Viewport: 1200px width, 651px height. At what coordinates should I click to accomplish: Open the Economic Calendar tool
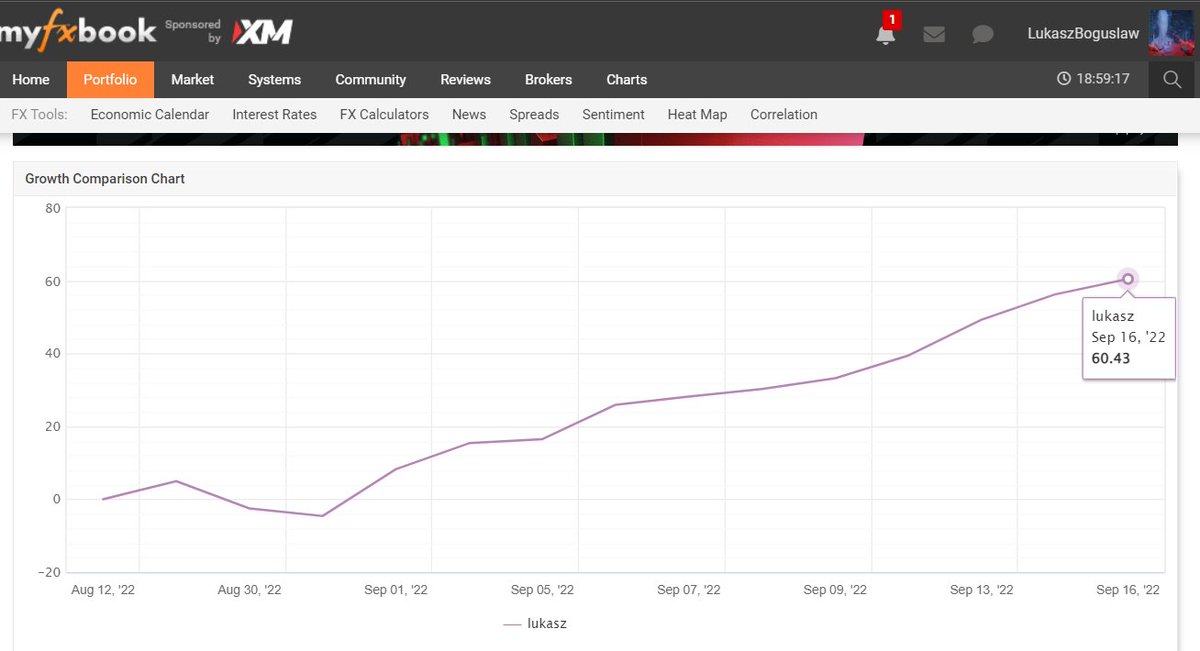tap(150, 115)
